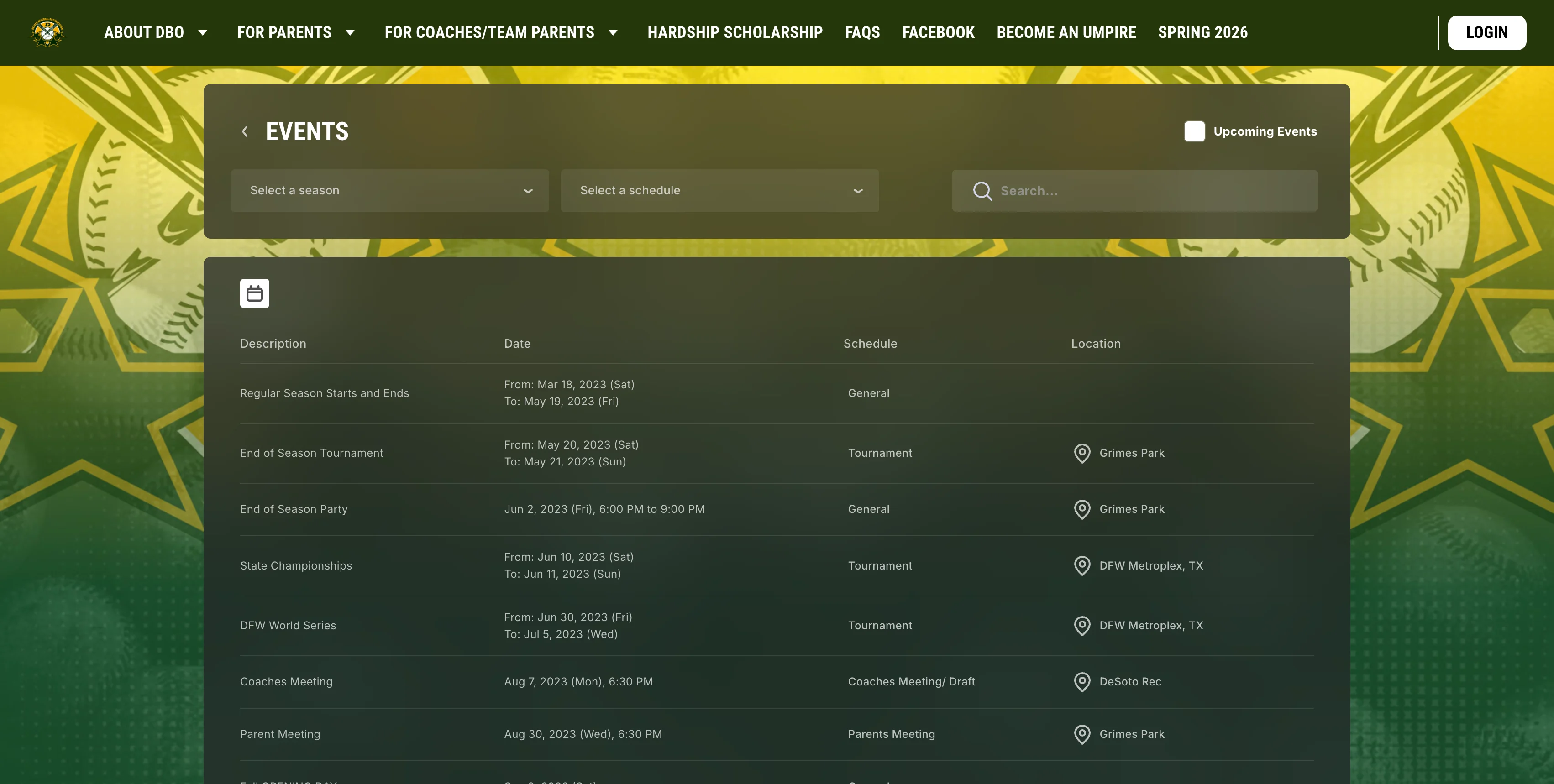
Task: Open the ABOUT DBO menu
Action: (x=144, y=32)
